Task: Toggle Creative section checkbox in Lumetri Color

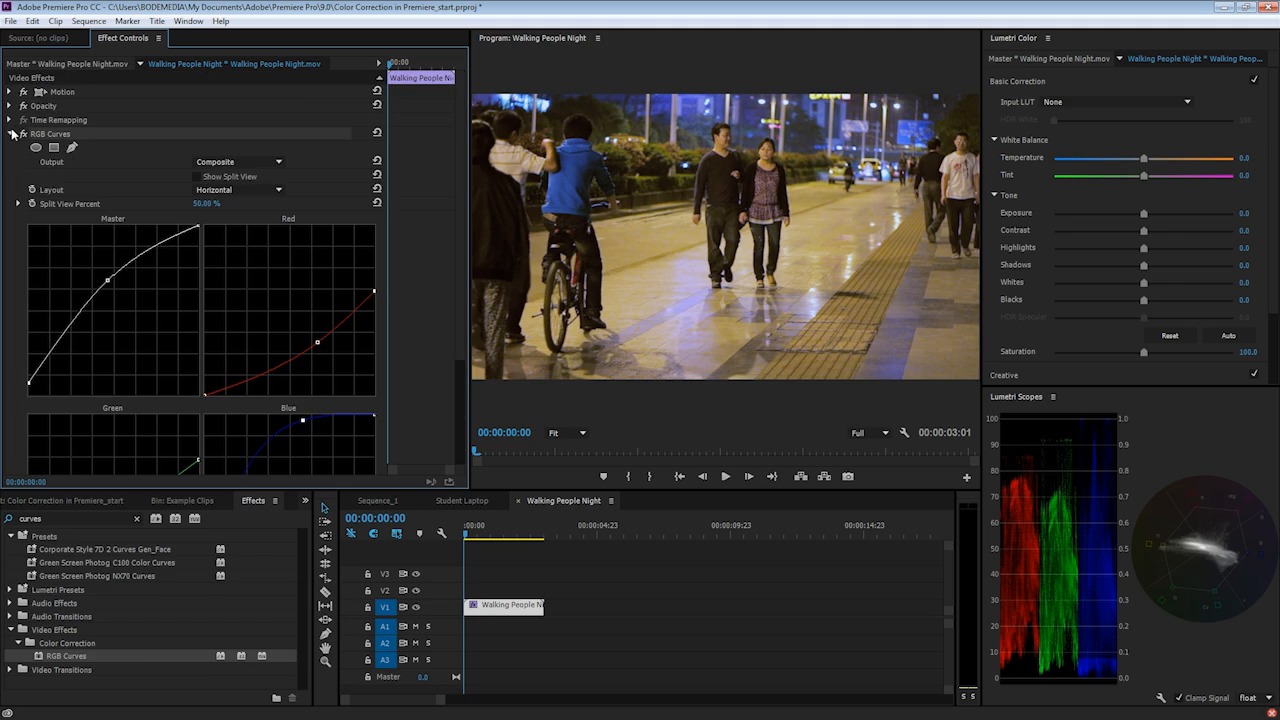Action: tap(1254, 374)
